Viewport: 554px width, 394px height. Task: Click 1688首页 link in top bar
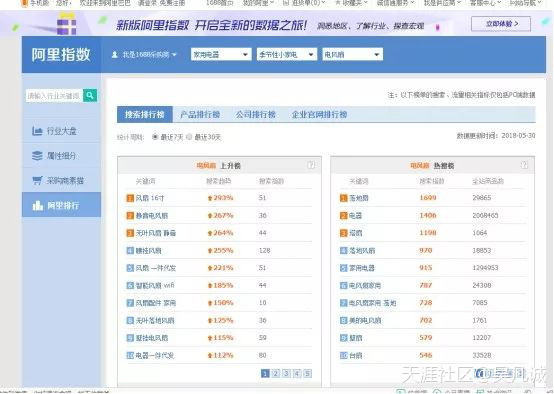(219, 3)
